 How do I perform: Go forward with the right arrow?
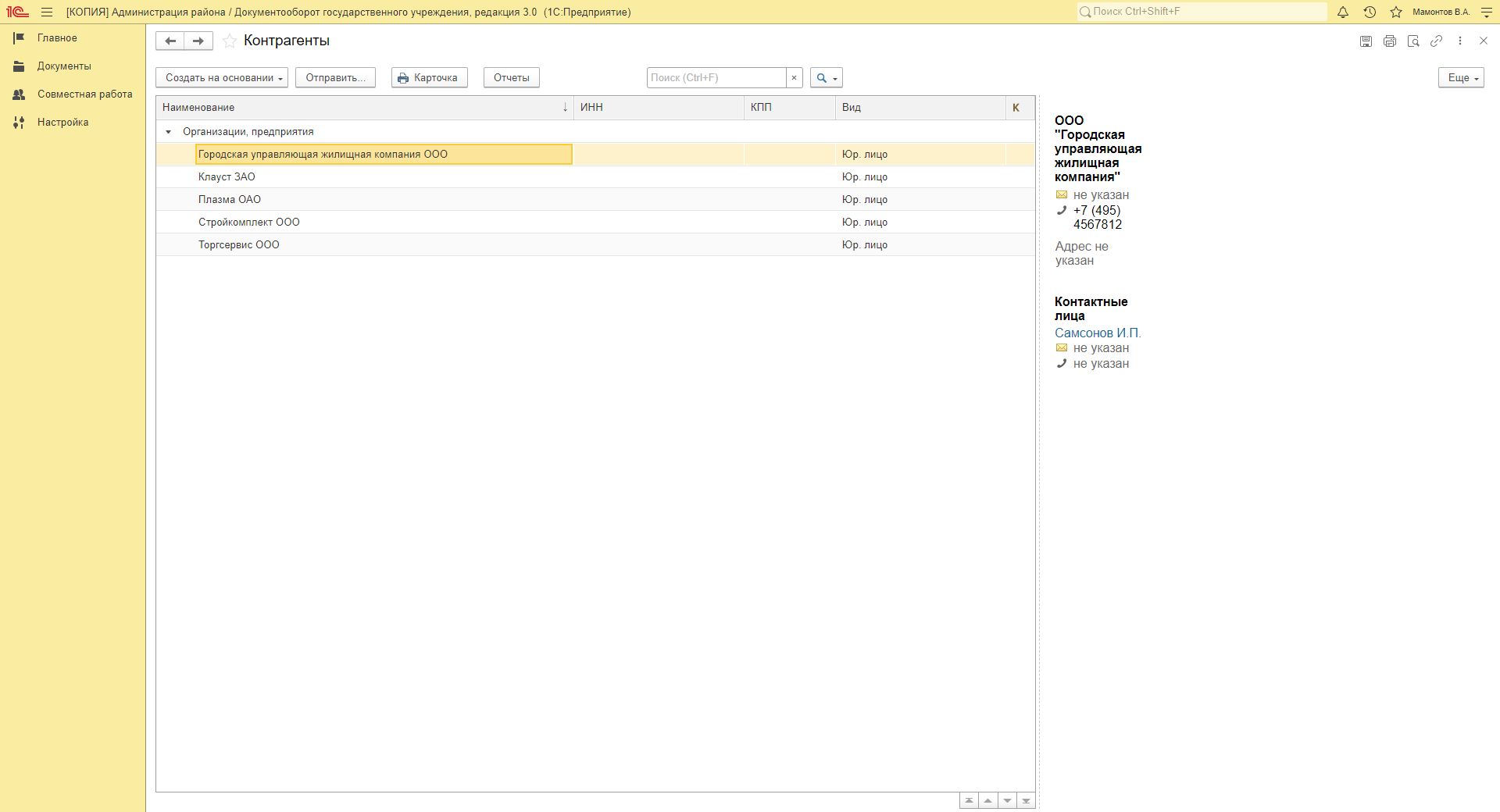199,41
